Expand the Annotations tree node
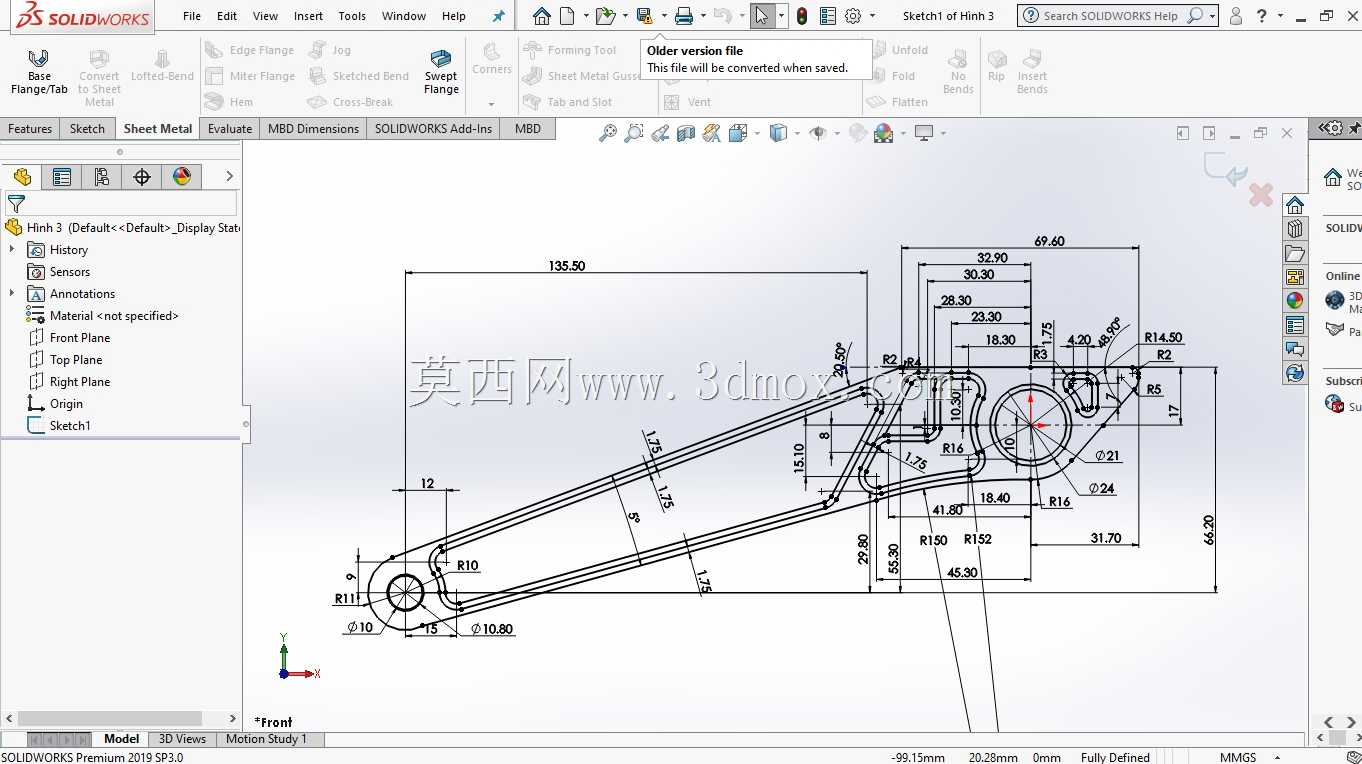Image resolution: width=1362 pixels, height=764 pixels. click(x=12, y=294)
